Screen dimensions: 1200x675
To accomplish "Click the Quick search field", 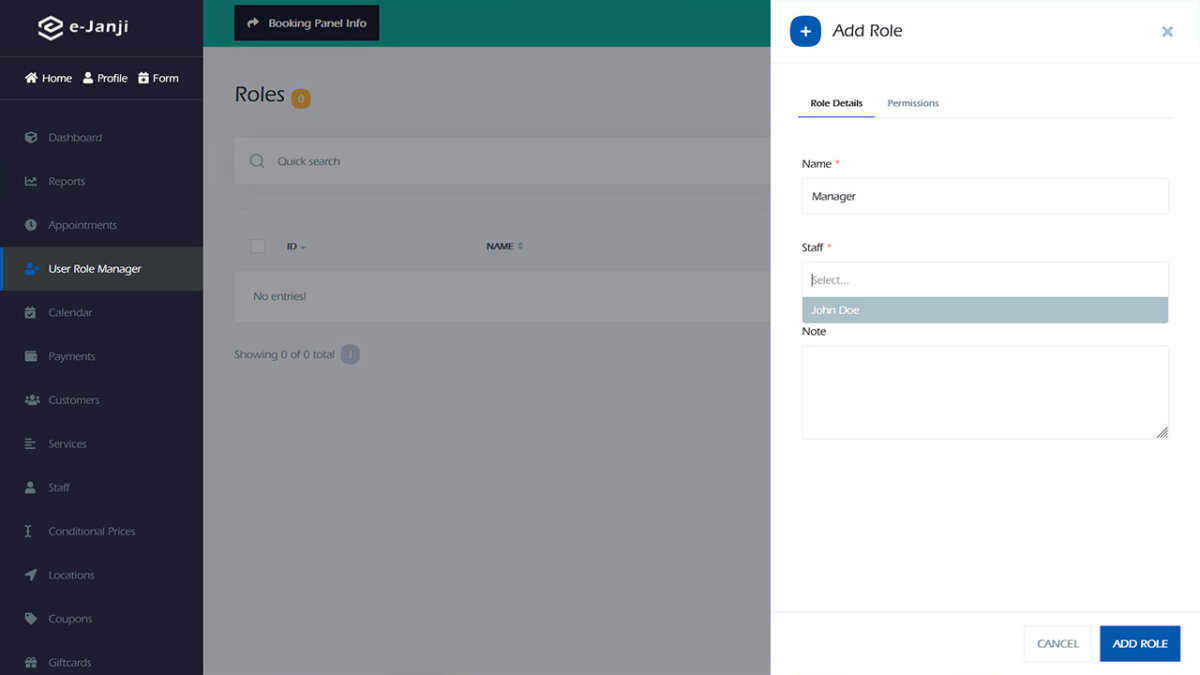I will pyautogui.click(x=502, y=161).
